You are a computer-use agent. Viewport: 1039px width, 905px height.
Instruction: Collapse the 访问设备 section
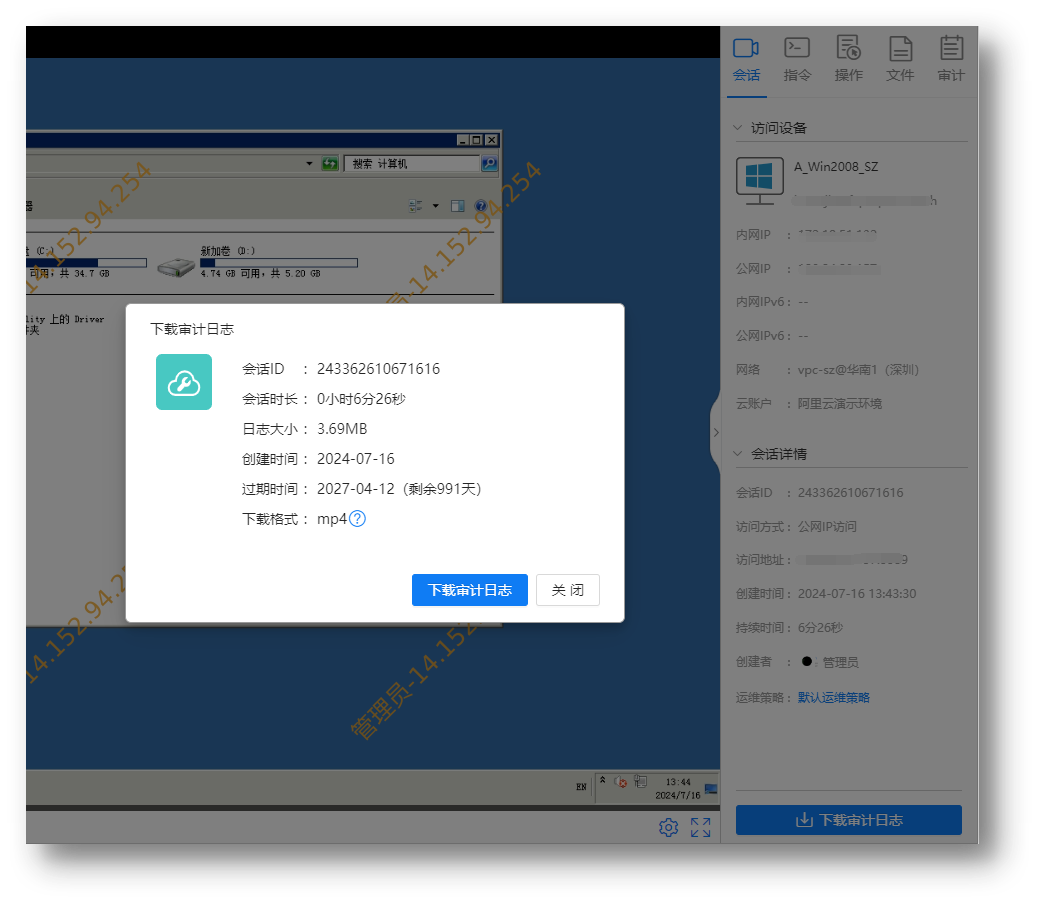tap(738, 128)
